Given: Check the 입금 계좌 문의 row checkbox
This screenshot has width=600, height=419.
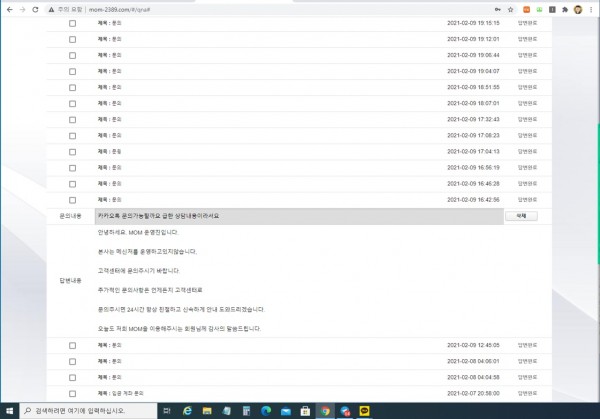Looking at the screenshot, I should point(72,394).
